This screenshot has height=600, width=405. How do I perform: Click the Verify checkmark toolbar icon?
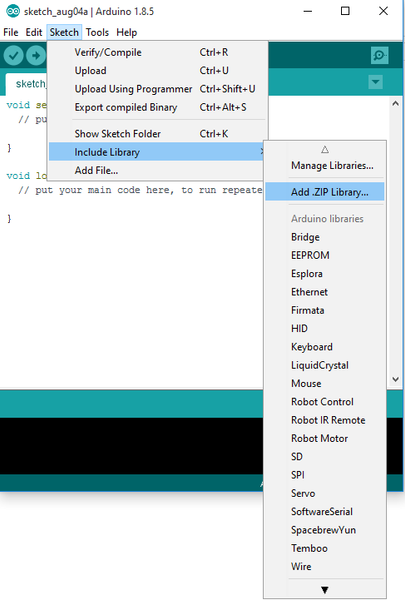[x=13, y=56]
